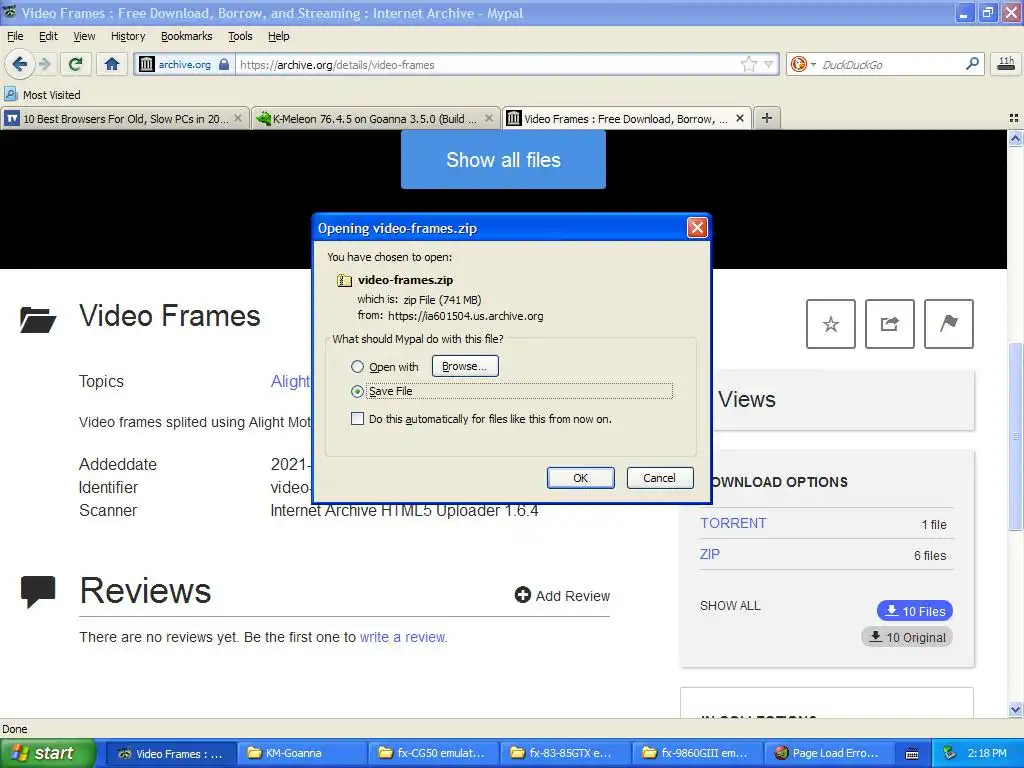The image size is (1024, 768).
Task: Click the 11h toolbar icon
Action: 1006,64
